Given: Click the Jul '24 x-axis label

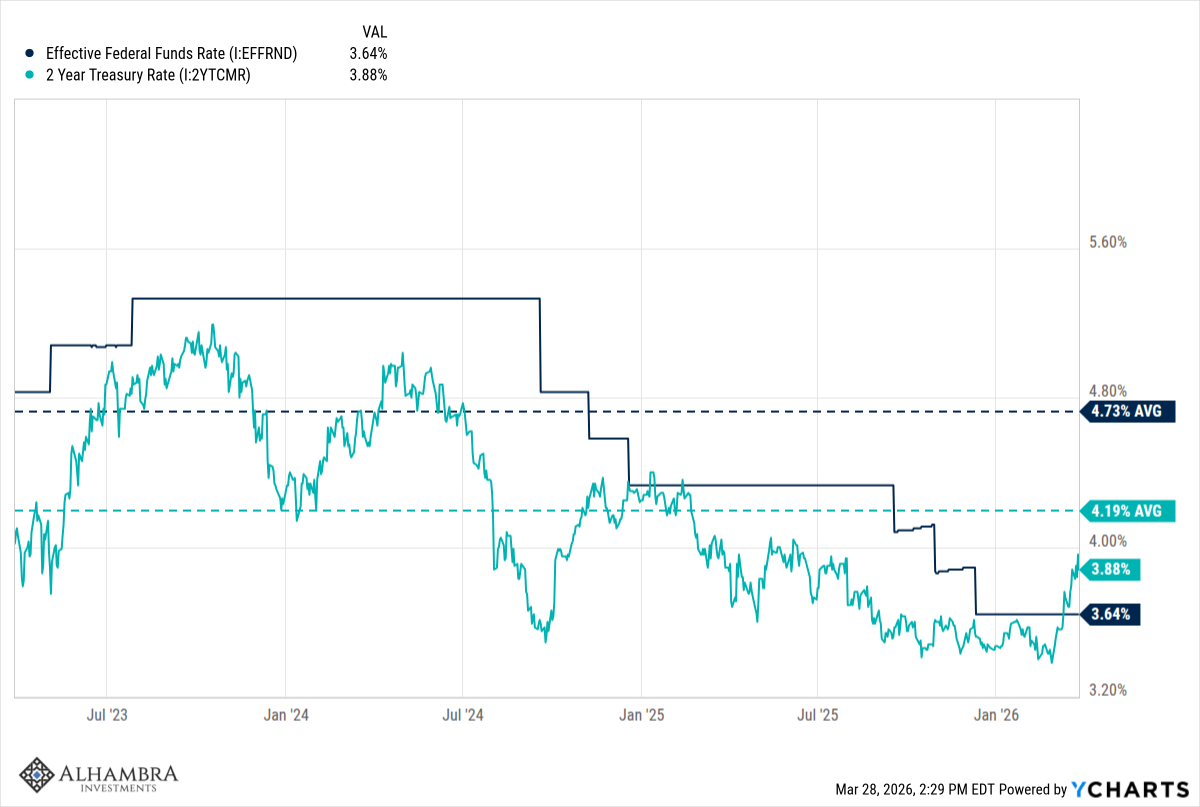Looking at the screenshot, I should [462, 715].
